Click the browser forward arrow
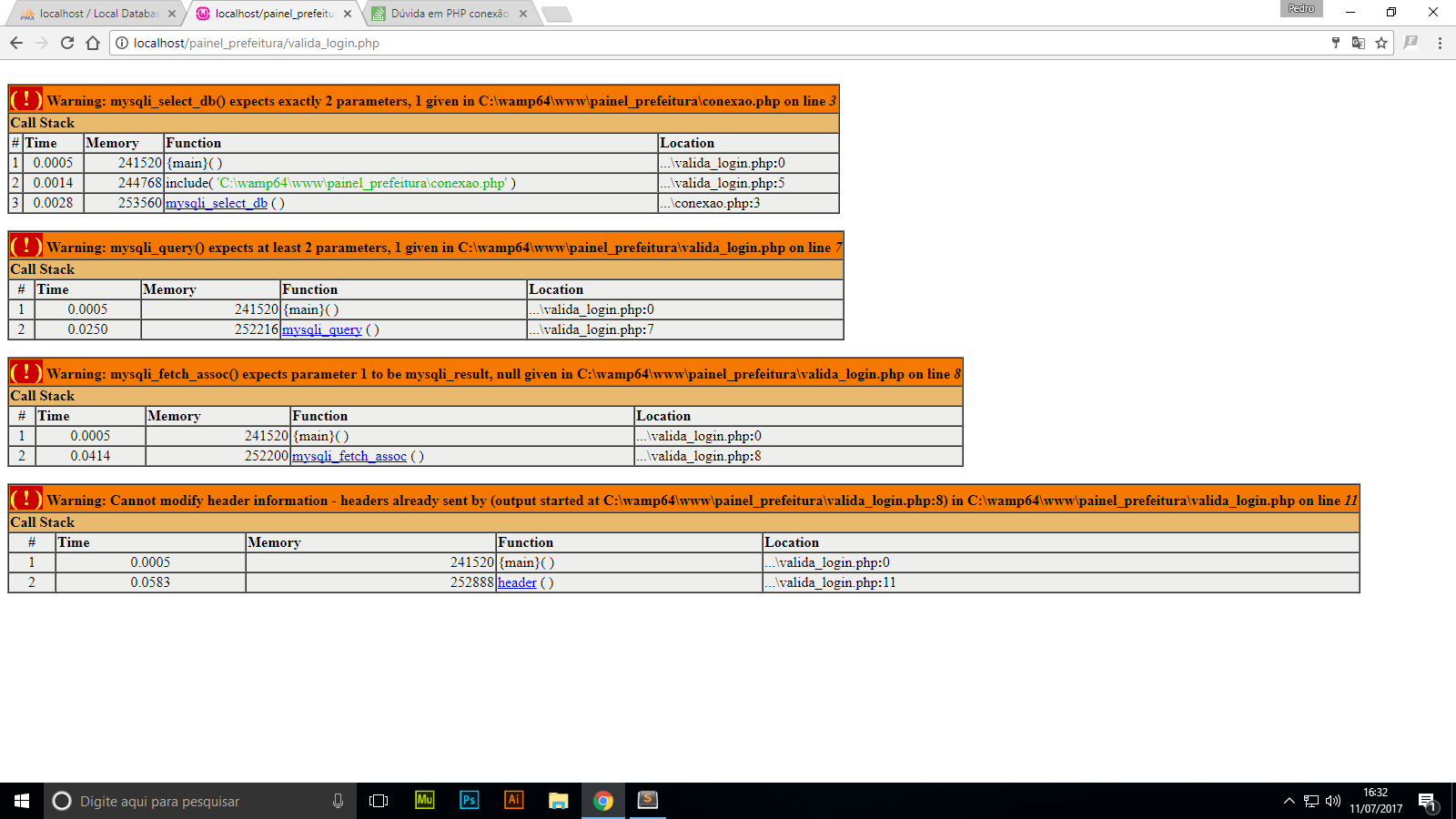This screenshot has height=819, width=1456. pyautogui.click(x=42, y=43)
